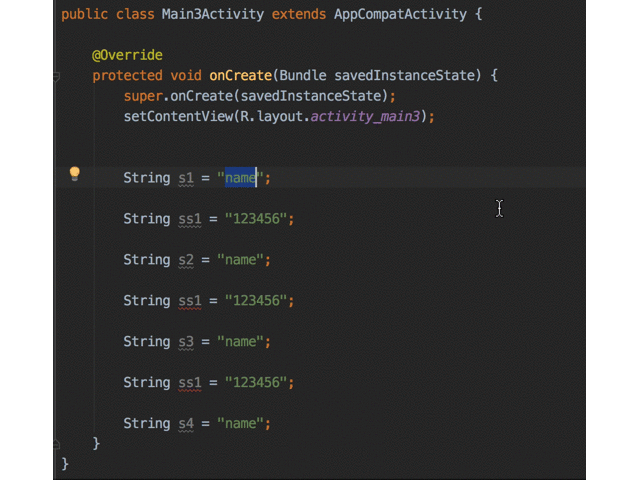Screen dimensions: 640x480
Task: Click the "name" string on the s4 line
Action: pos(240,424)
